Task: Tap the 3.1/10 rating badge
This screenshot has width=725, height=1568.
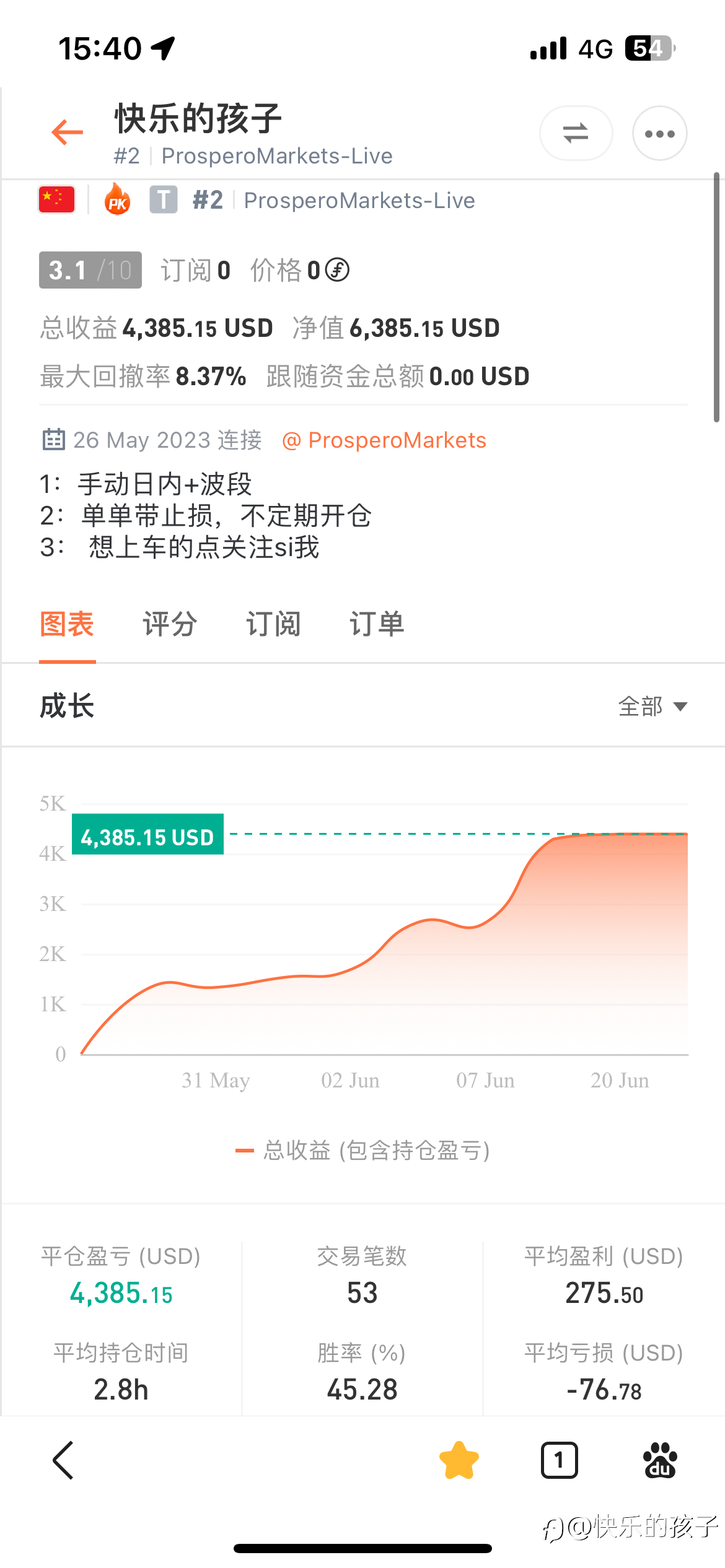Action: [90, 270]
